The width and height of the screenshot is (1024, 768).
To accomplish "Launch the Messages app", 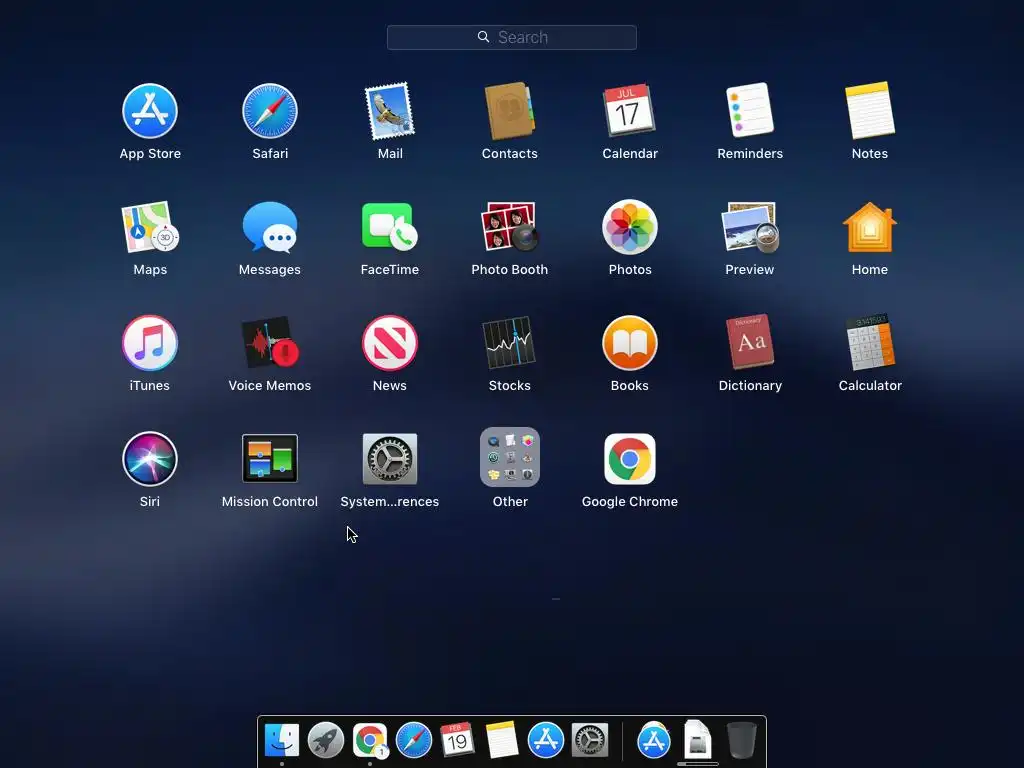I will [270, 227].
